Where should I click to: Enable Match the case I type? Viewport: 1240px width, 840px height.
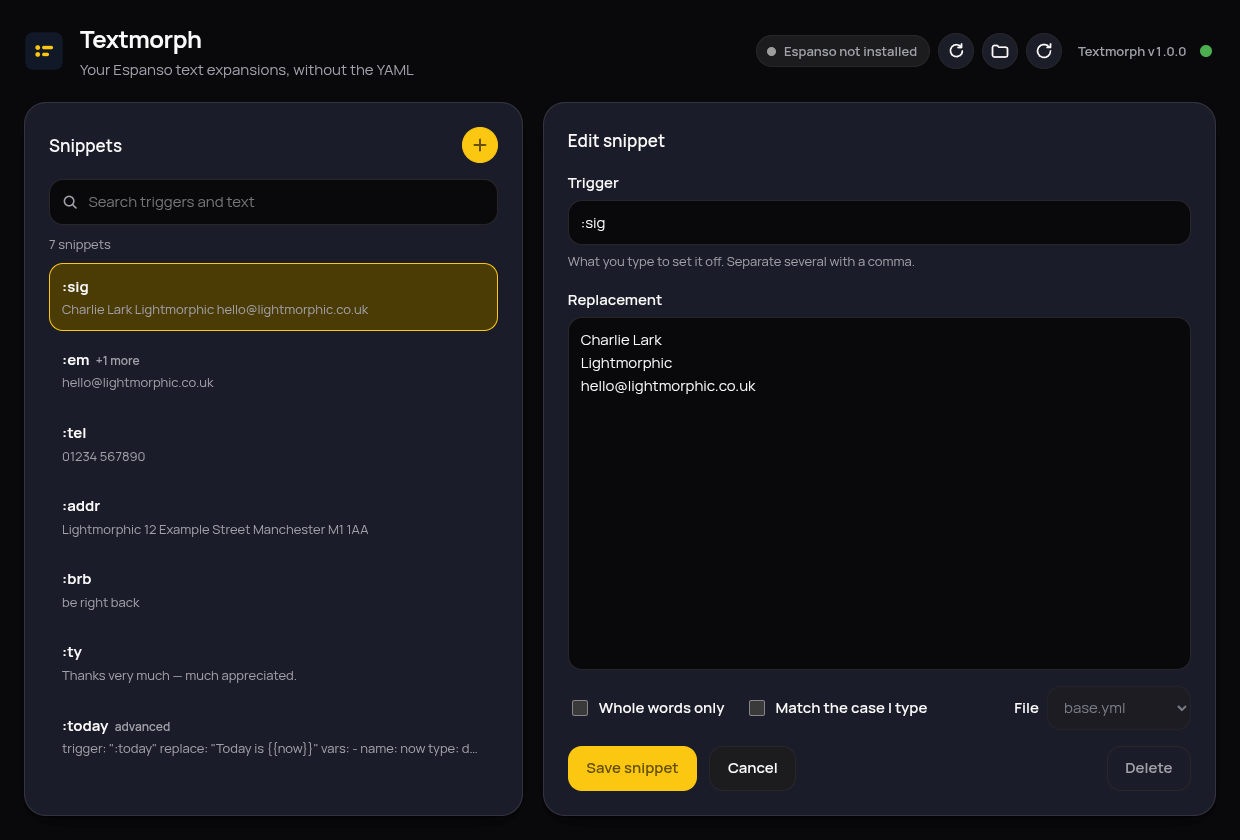[757, 708]
